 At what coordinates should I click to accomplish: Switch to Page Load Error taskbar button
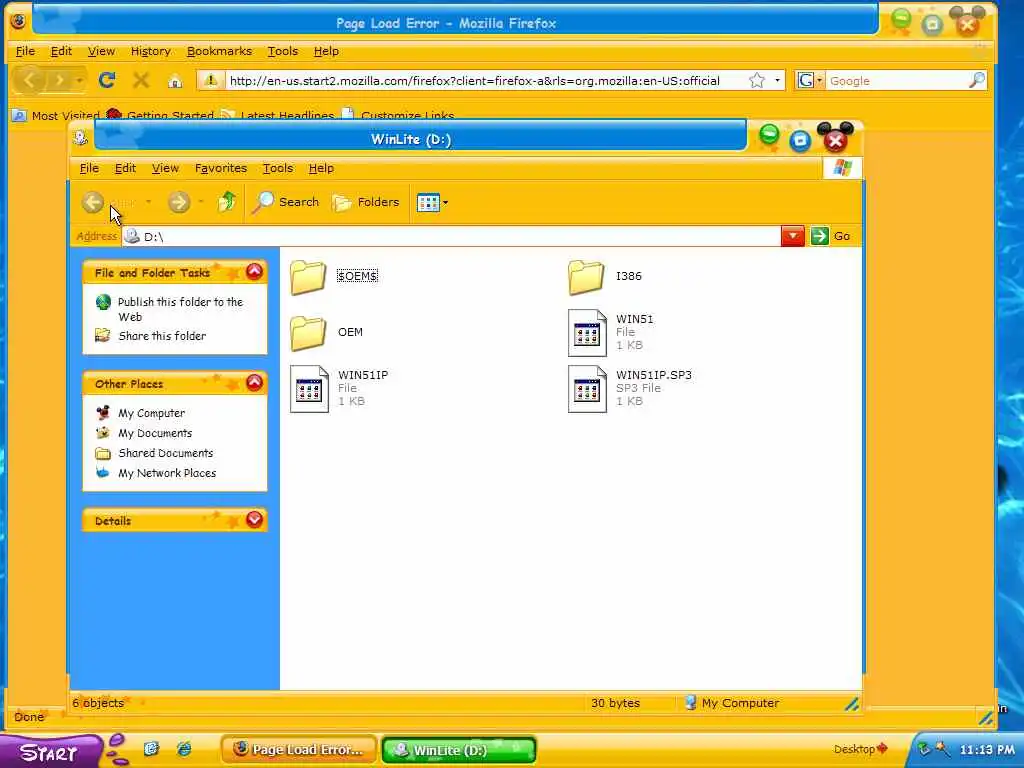299,750
